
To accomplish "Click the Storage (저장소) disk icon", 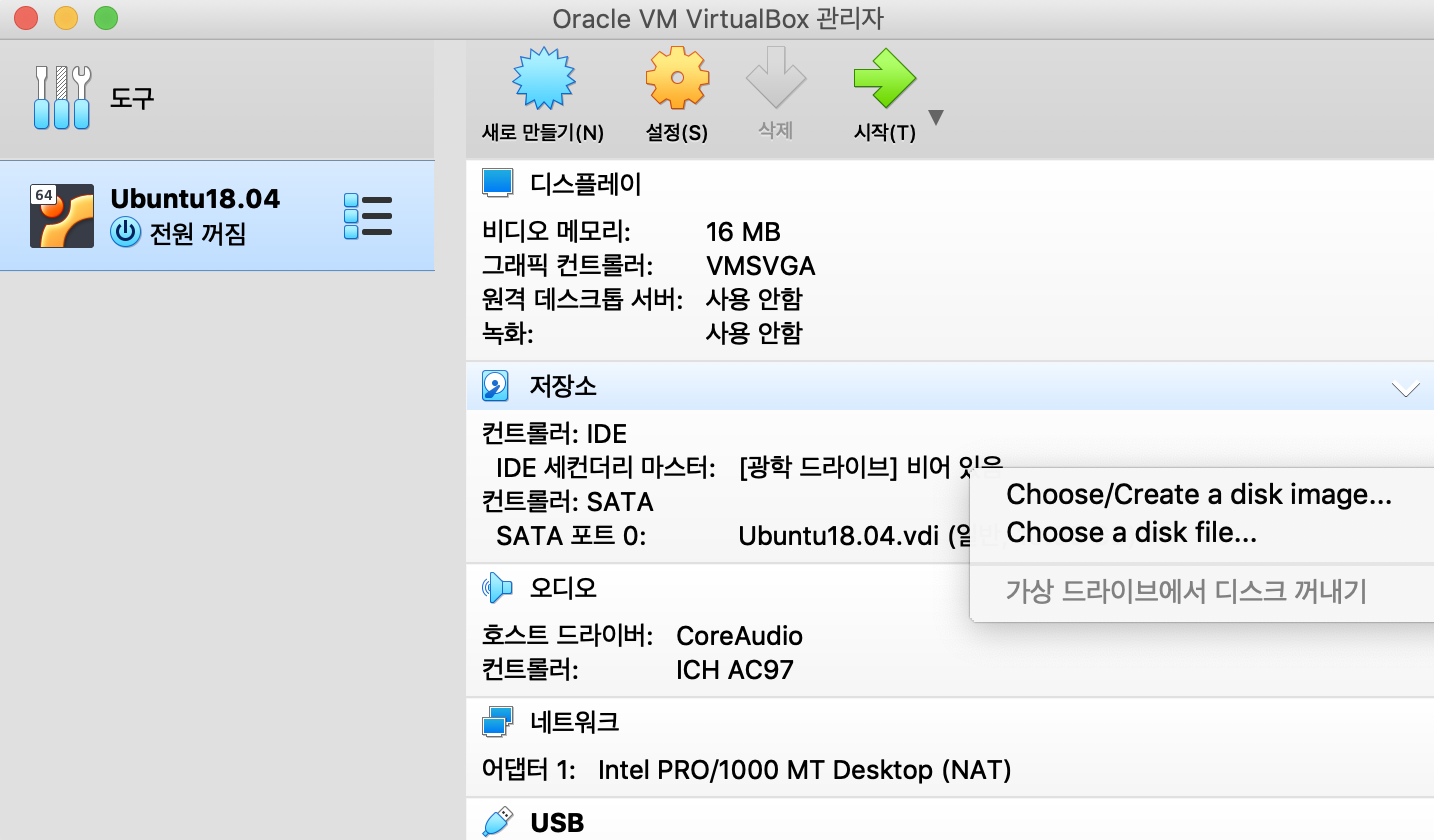I will click(496, 386).
